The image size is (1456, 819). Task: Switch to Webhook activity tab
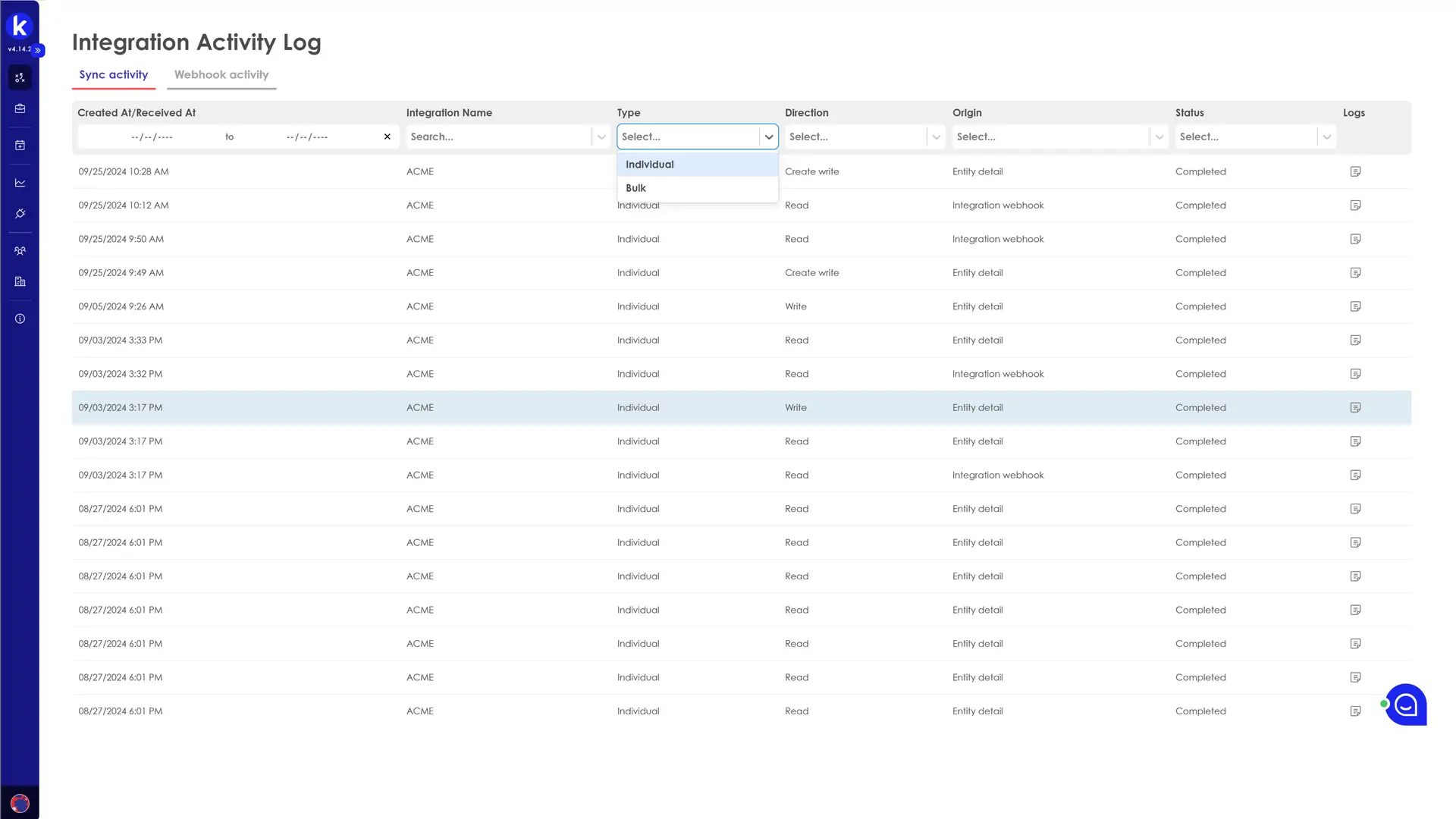tap(221, 74)
